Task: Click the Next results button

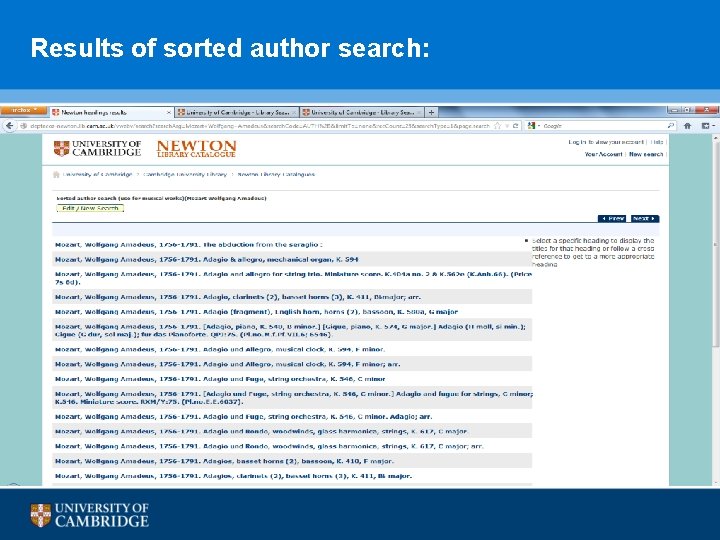Action: coord(645,219)
